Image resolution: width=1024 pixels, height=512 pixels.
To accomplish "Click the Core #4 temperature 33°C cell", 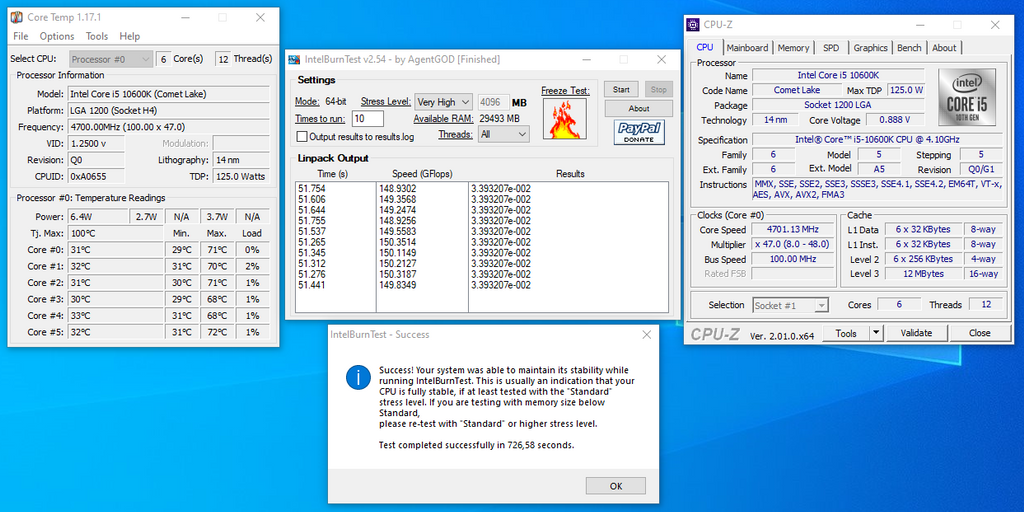I will (x=115, y=315).
